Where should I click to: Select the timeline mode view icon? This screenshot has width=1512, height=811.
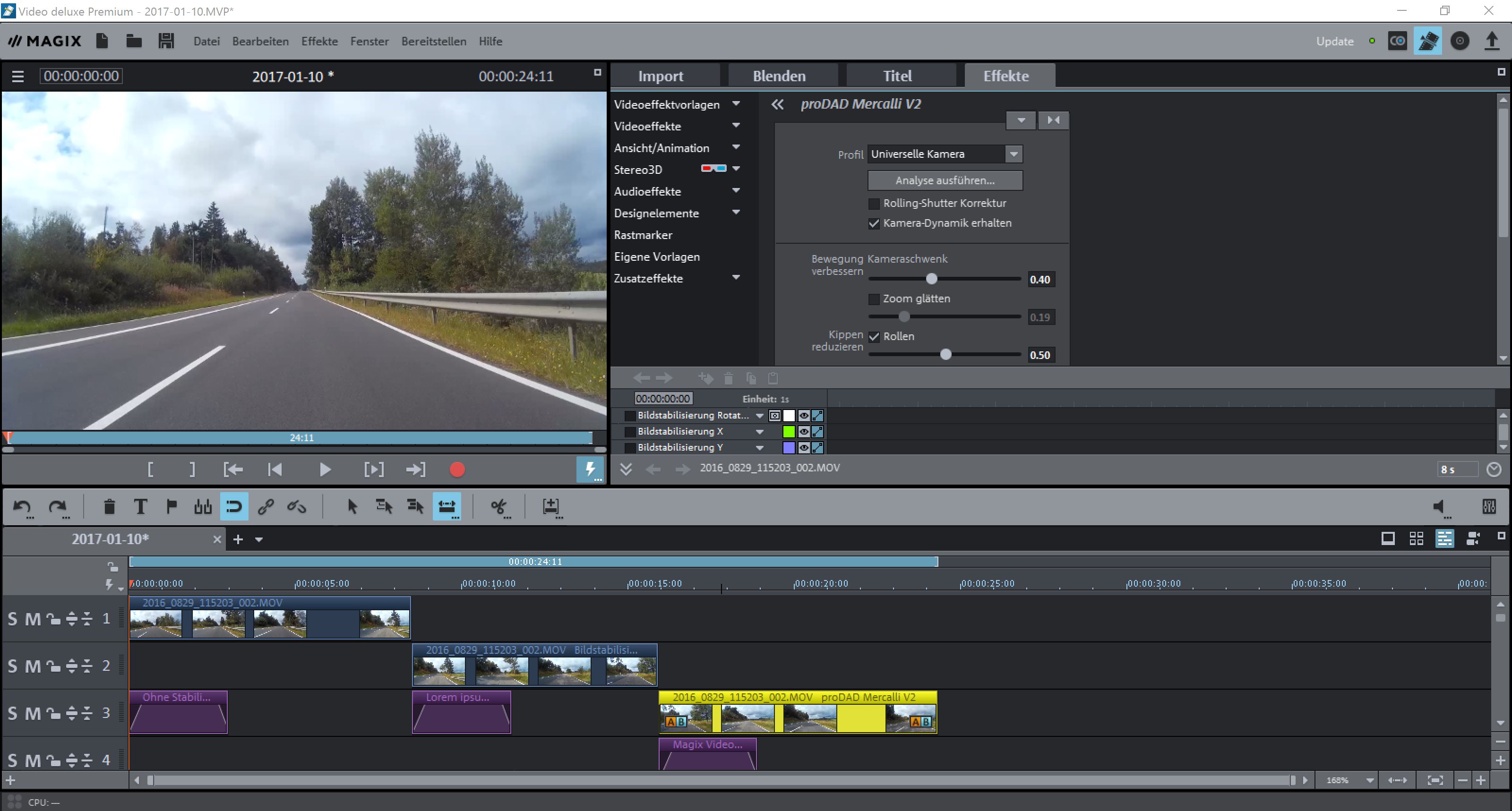pos(1444,538)
